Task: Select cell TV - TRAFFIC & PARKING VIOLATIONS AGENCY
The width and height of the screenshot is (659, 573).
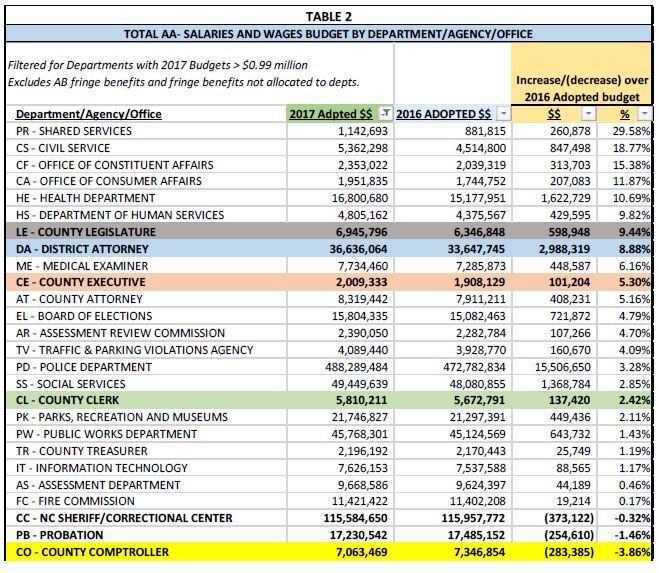Action: [x=147, y=350]
